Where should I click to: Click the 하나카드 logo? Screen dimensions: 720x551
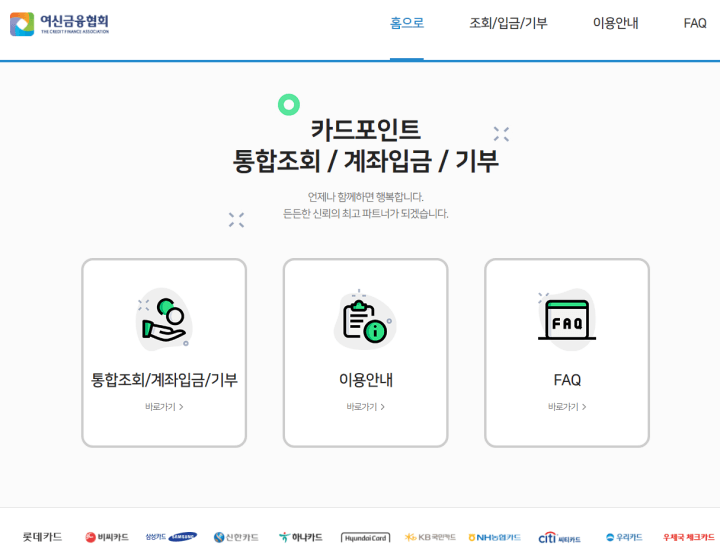click(301, 537)
